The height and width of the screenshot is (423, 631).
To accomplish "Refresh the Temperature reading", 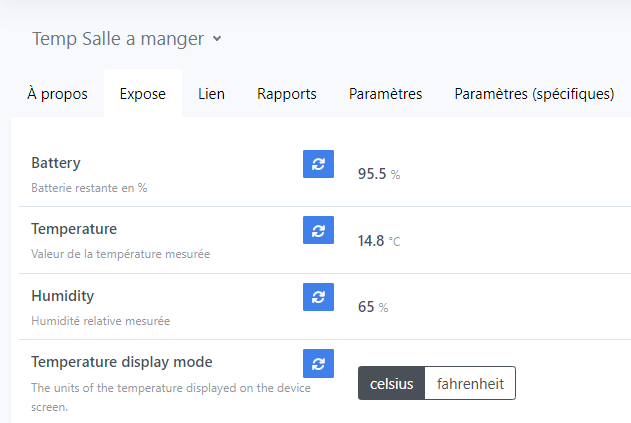I will point(318,230).
